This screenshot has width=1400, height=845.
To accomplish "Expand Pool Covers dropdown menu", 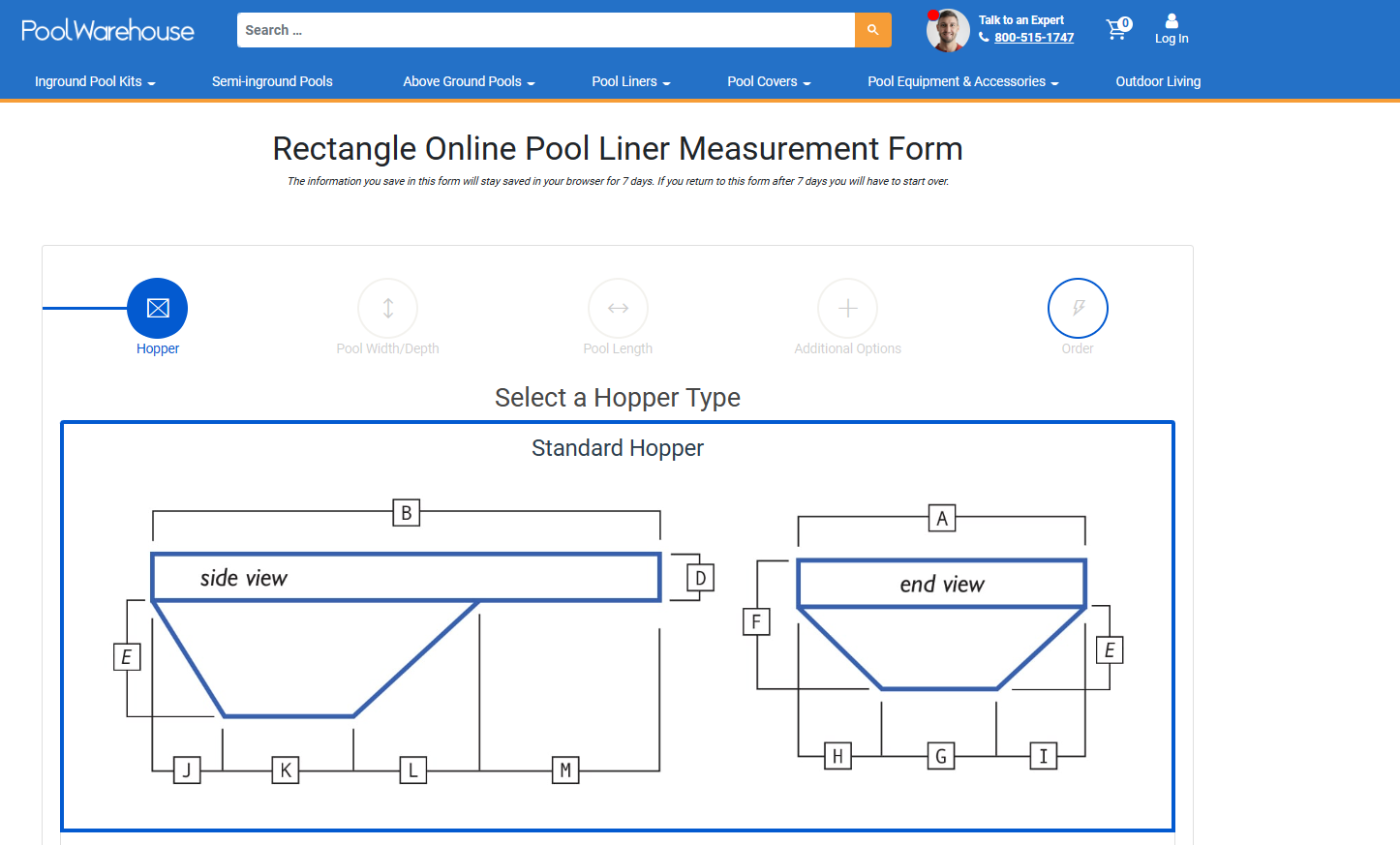I will tap(769, 81).
